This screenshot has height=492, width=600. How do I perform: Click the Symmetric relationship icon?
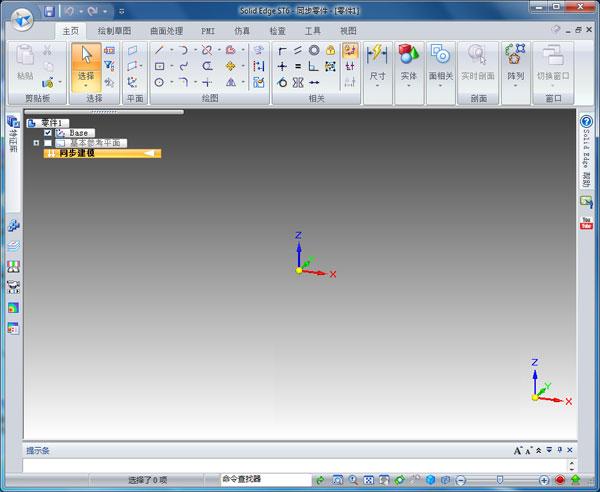(x=298, y=82)
